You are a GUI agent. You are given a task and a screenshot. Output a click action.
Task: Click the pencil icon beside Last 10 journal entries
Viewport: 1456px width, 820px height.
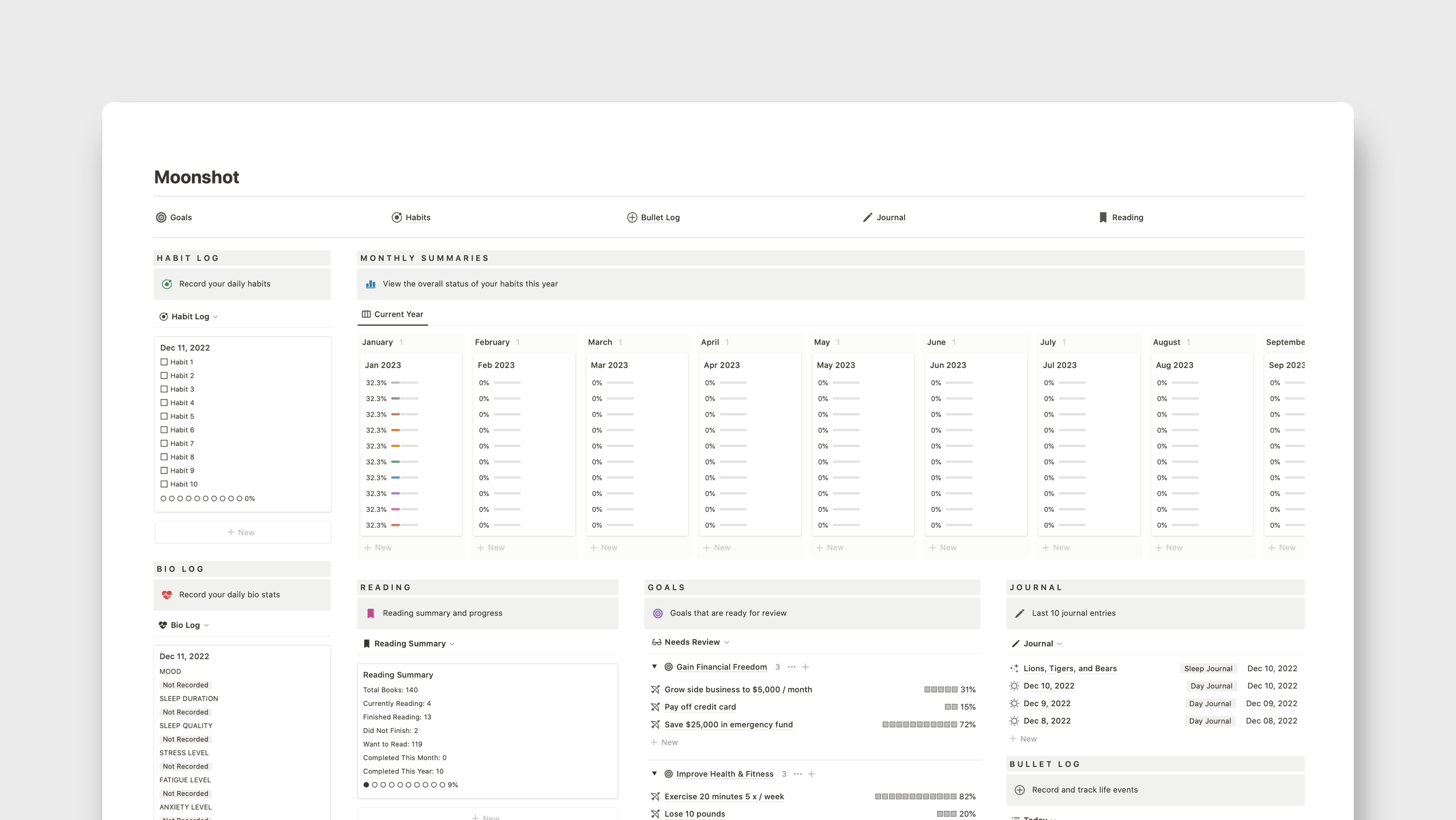coord(1019,613)
